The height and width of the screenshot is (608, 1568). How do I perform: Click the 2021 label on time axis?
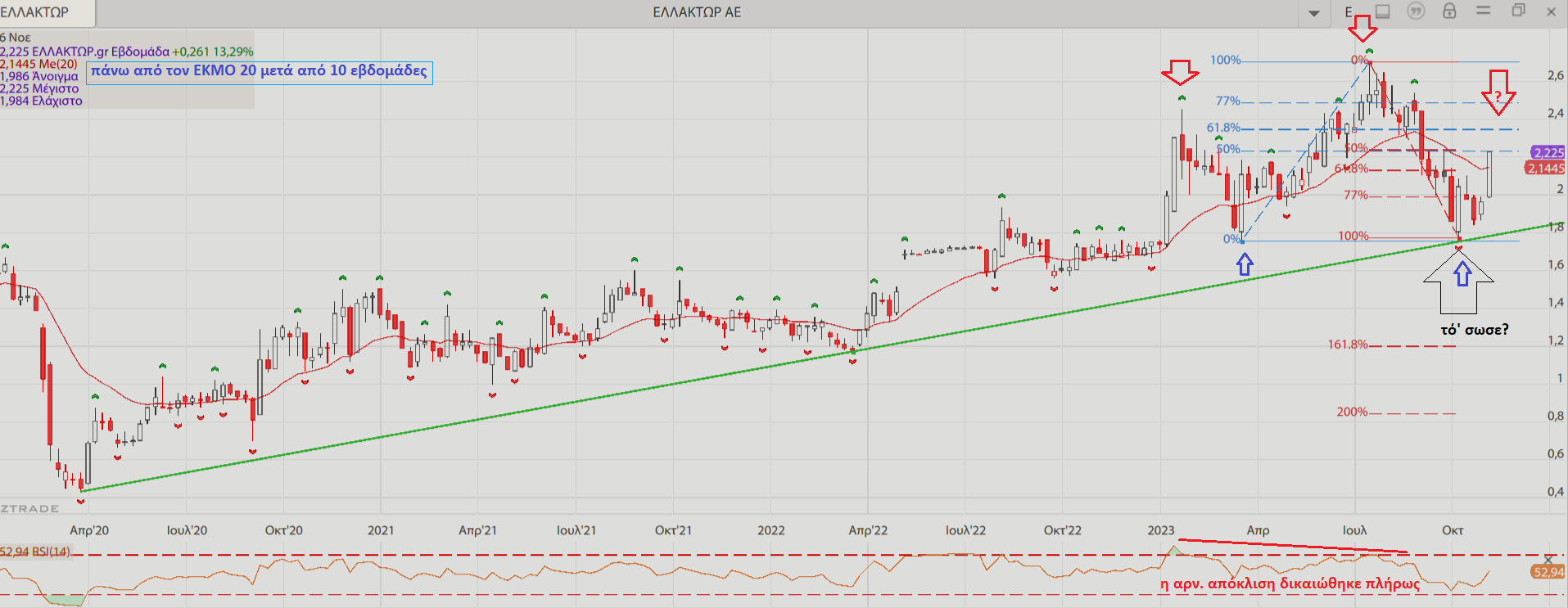(381, 530)
